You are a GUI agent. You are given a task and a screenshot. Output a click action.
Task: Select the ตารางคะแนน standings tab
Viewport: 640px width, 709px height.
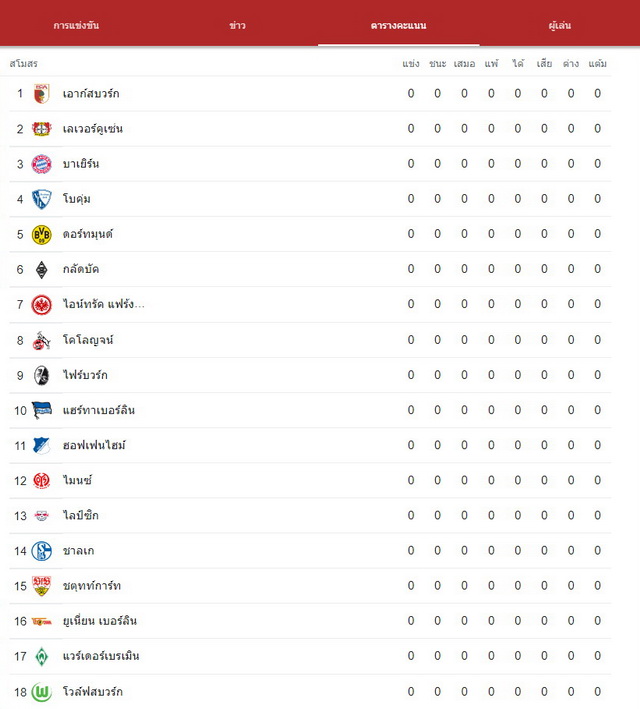pos(398,25)
